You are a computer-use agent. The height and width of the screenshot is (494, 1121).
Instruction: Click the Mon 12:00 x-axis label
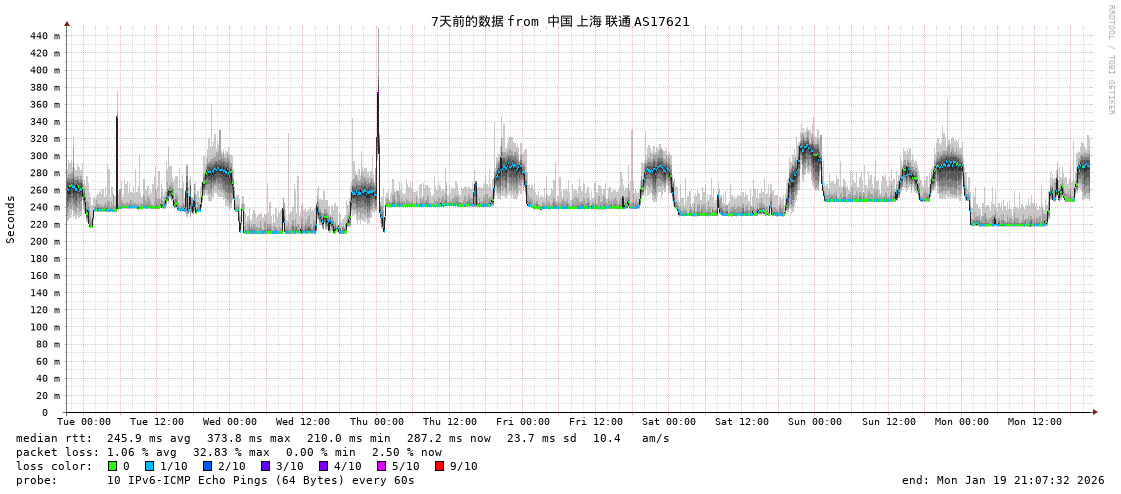(1034, 422)
